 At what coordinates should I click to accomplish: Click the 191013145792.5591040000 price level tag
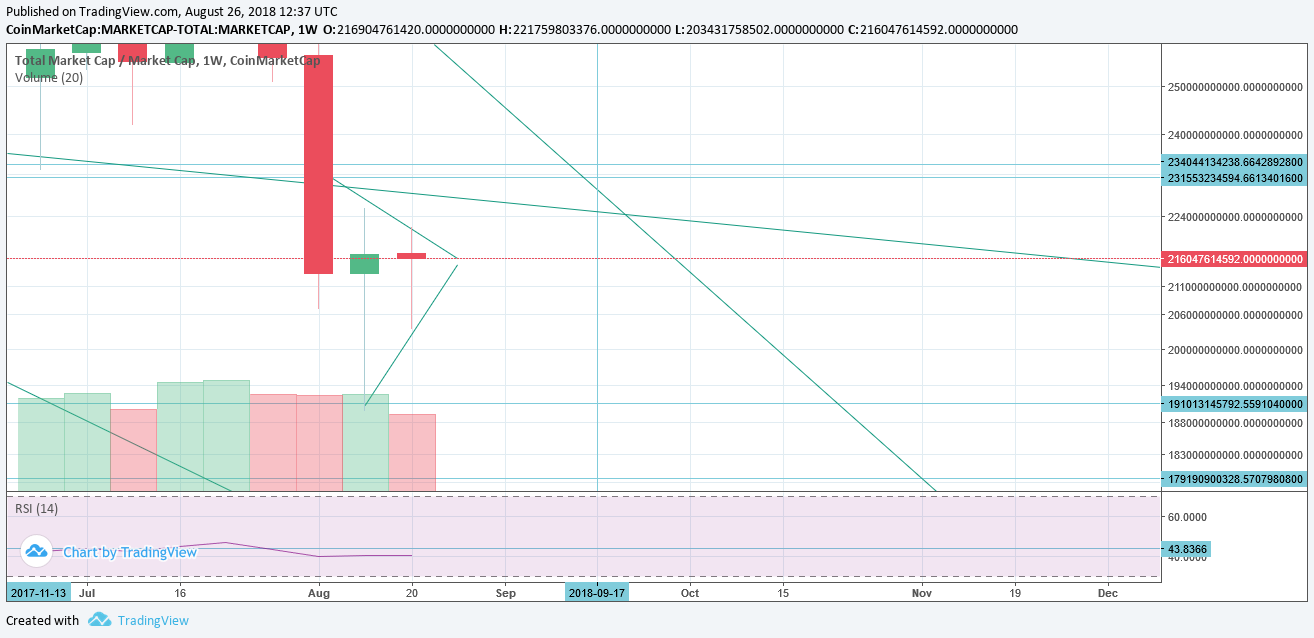click(x=1235, y=404)
